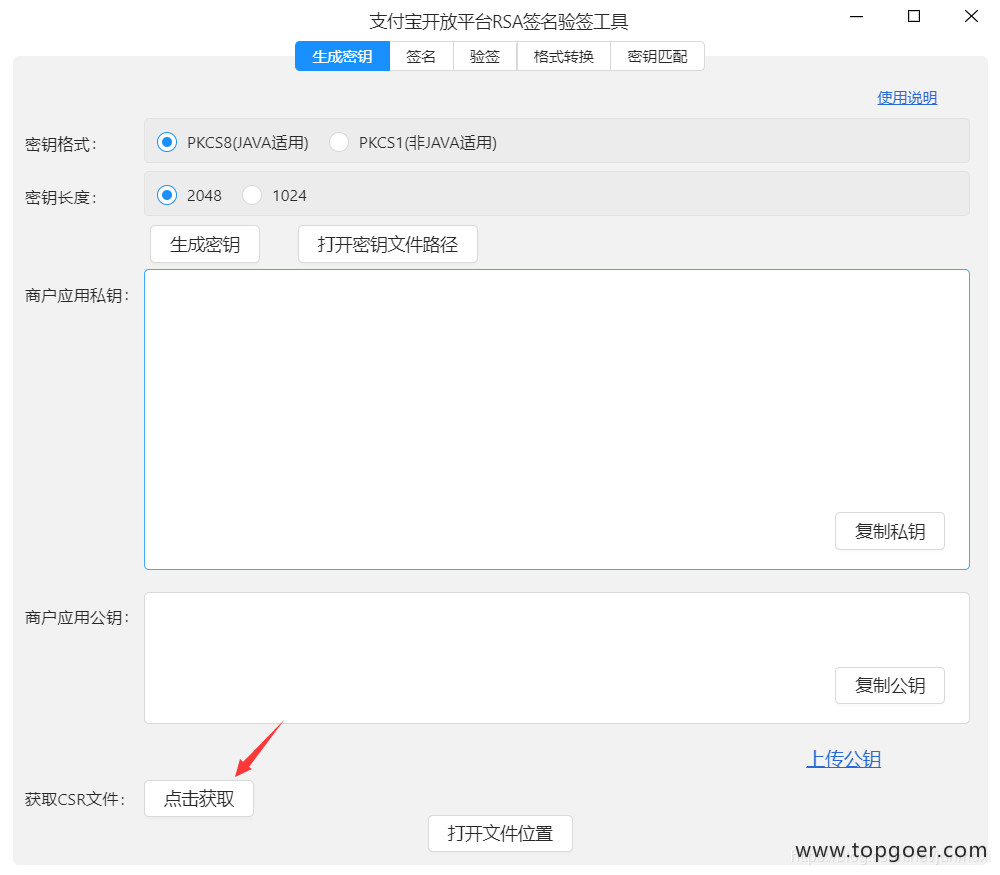Image resolution: width=1000 pixels, height=875 pixels.
Task: Open the 使用说明 link
Action: click(907, 97)
